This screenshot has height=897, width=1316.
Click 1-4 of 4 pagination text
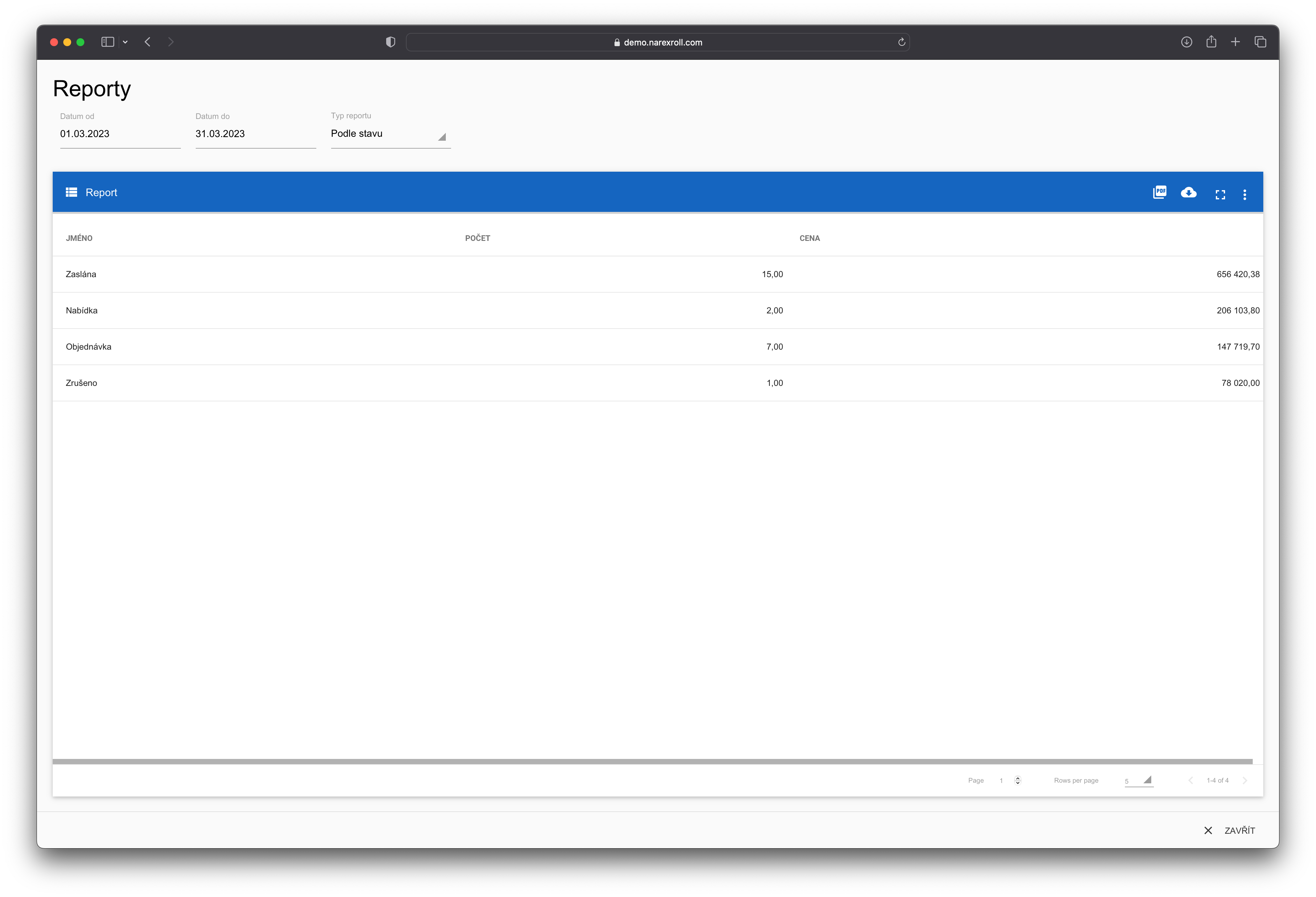[x=1217, y=780]
